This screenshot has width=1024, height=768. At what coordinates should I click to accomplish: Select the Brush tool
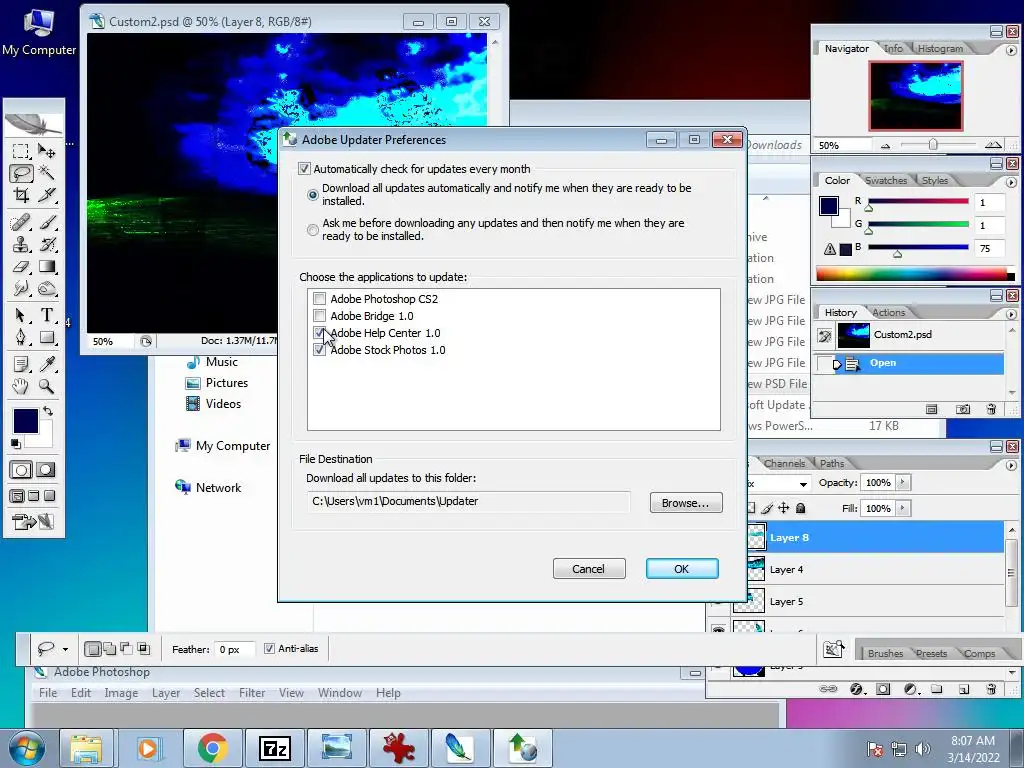(x=46, y=223)
